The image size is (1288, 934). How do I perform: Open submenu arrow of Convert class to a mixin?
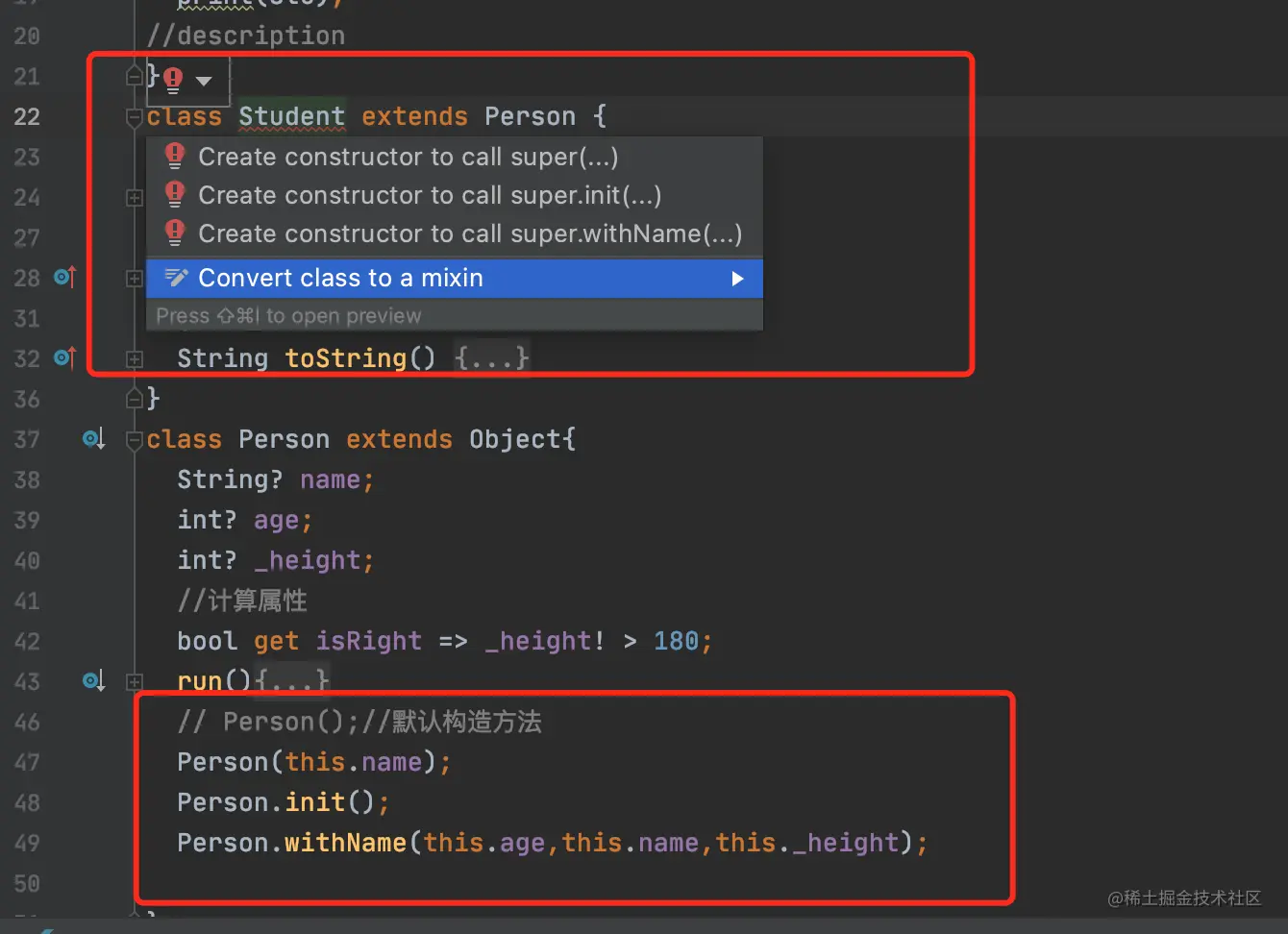[x=737, y=279]
